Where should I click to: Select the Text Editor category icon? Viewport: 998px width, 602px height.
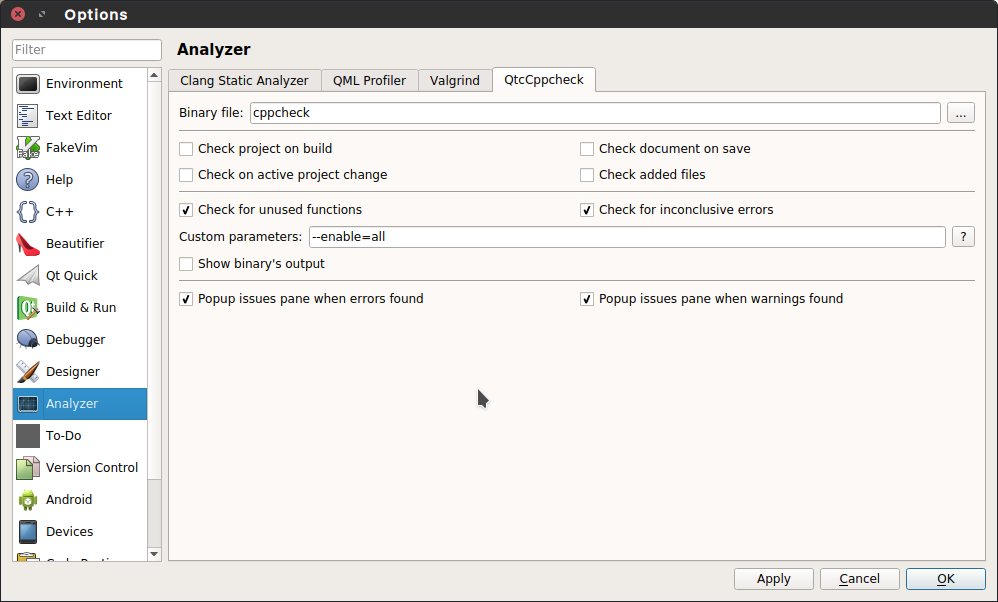tap(28, 115)
